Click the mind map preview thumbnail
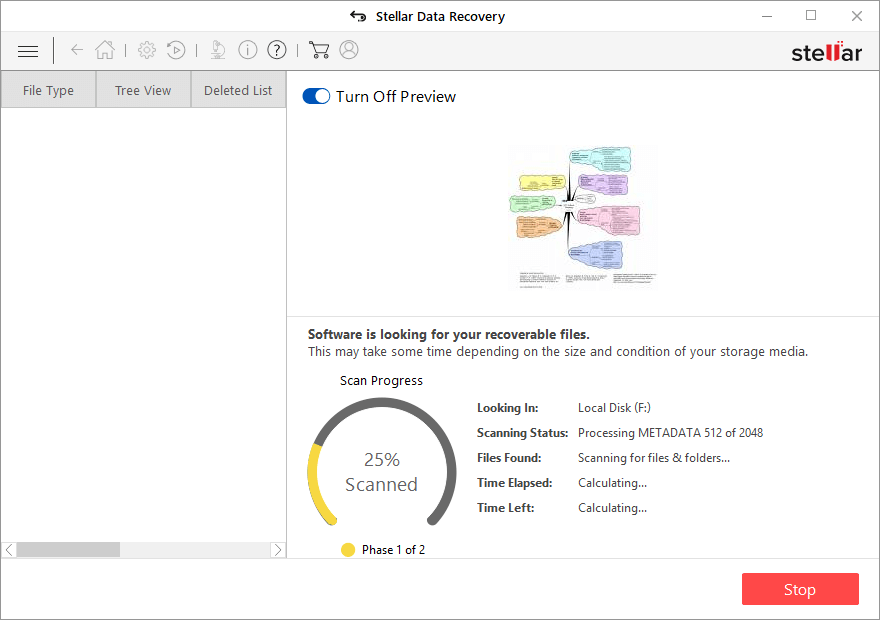This screenshot has width=880, height=620. (x=584, y=217)
